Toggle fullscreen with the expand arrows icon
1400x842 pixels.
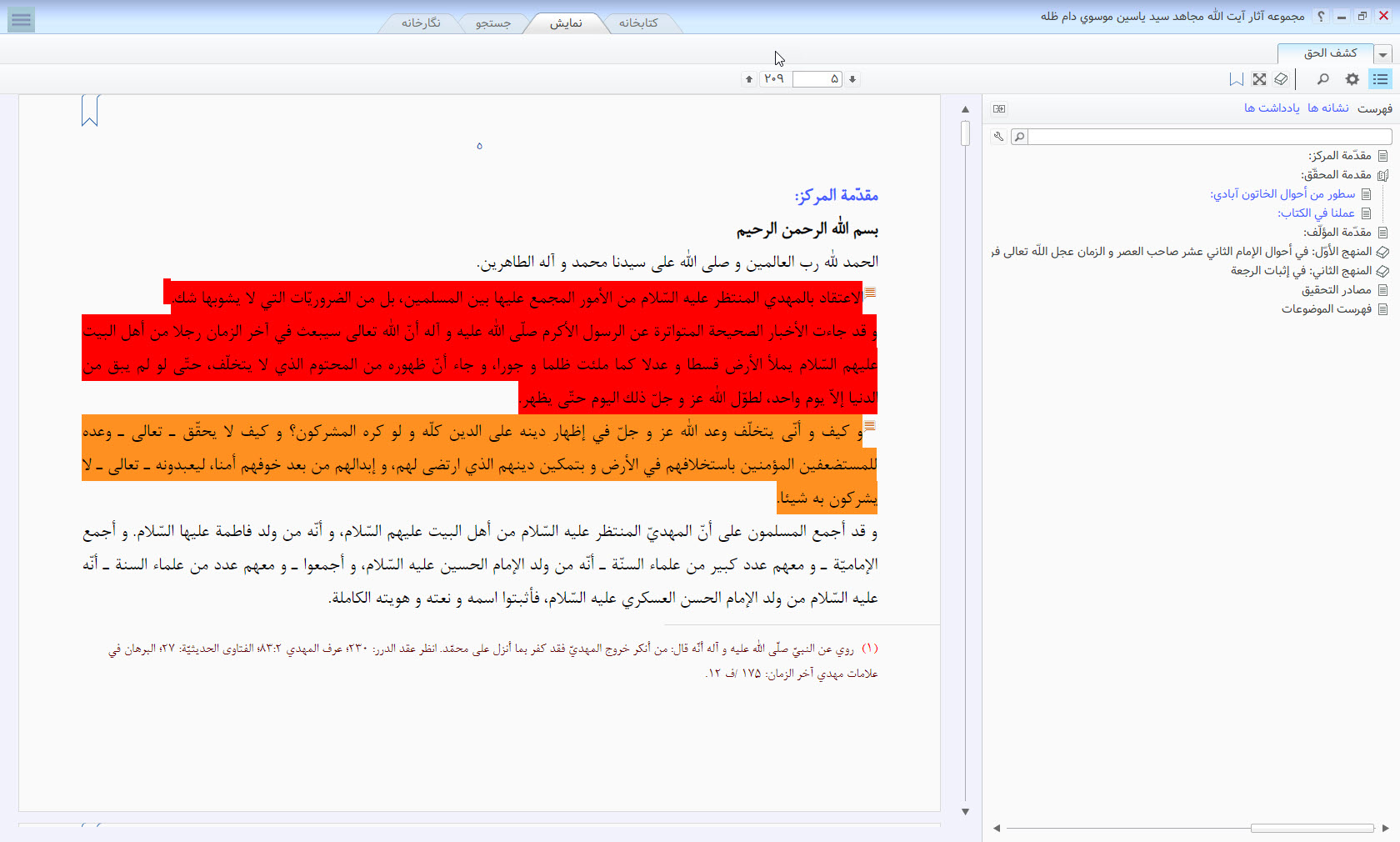(1259, 79)
